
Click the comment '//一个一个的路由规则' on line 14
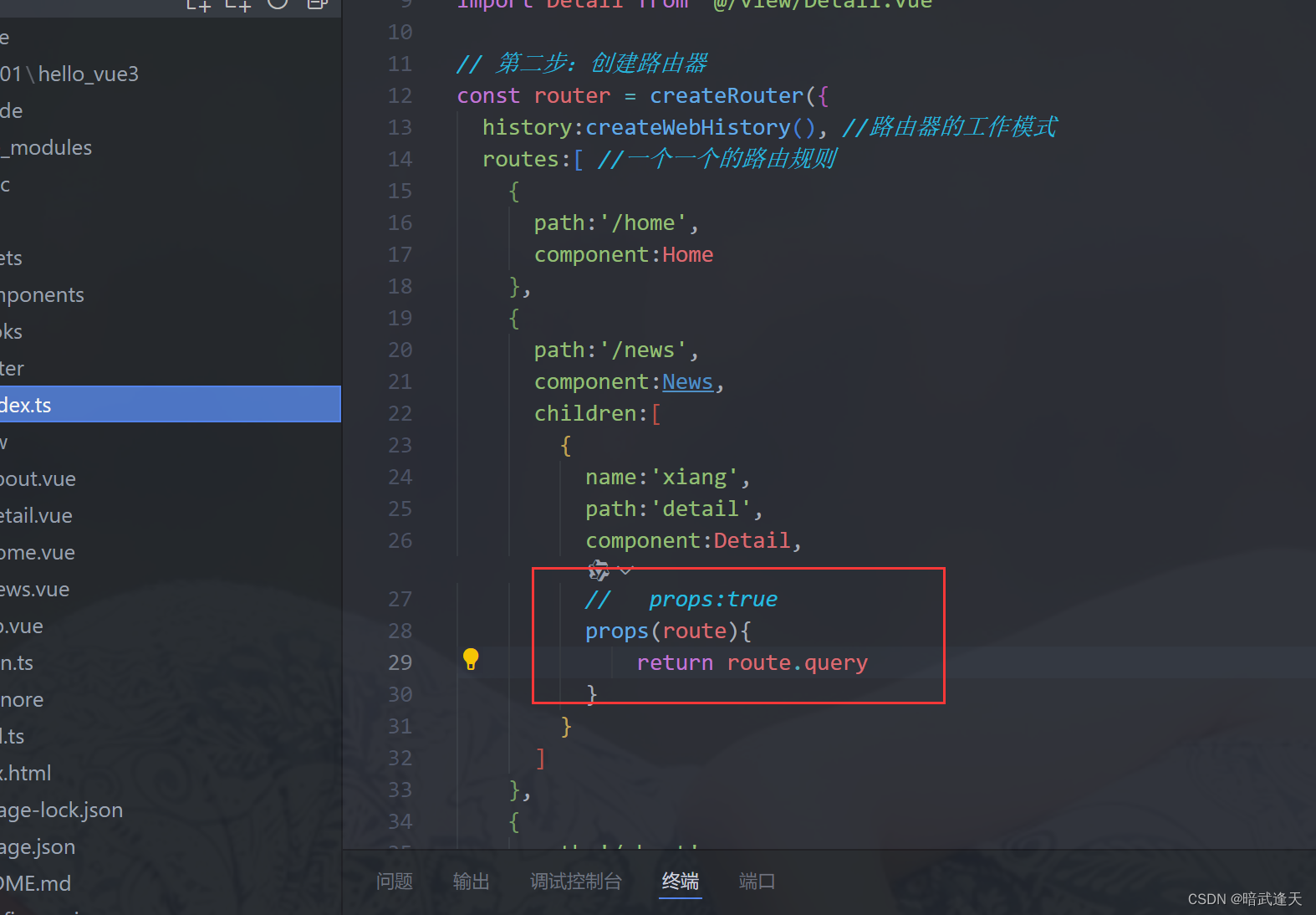(x=717, y=160)
